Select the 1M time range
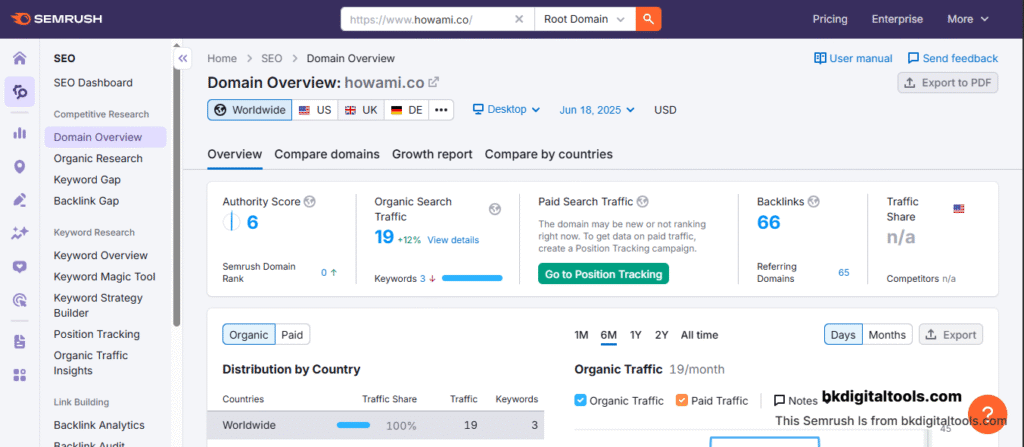Viewport: 1024px width, 447px height. point(581,335)
